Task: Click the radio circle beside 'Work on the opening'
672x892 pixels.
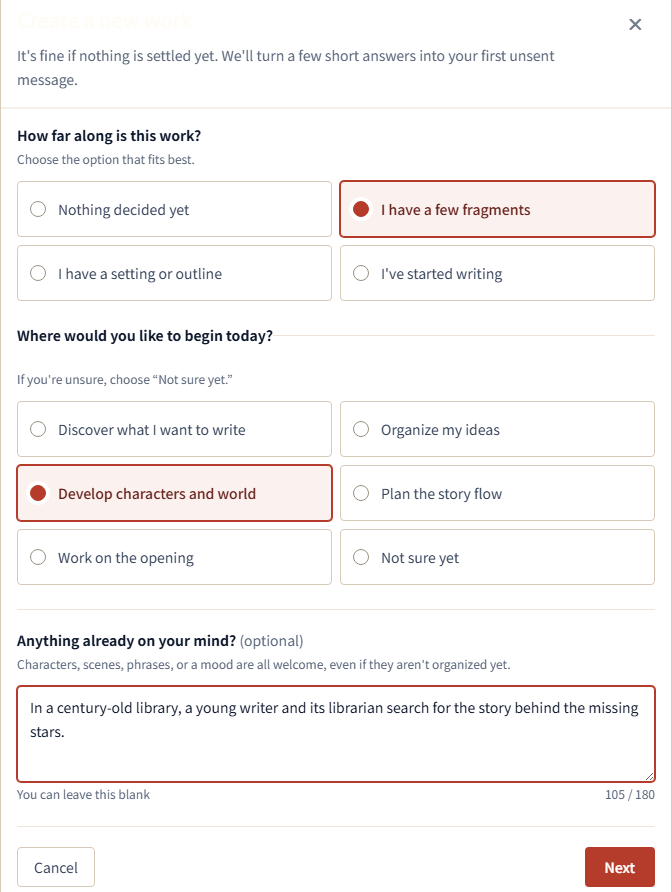Action: coord(38,557)
